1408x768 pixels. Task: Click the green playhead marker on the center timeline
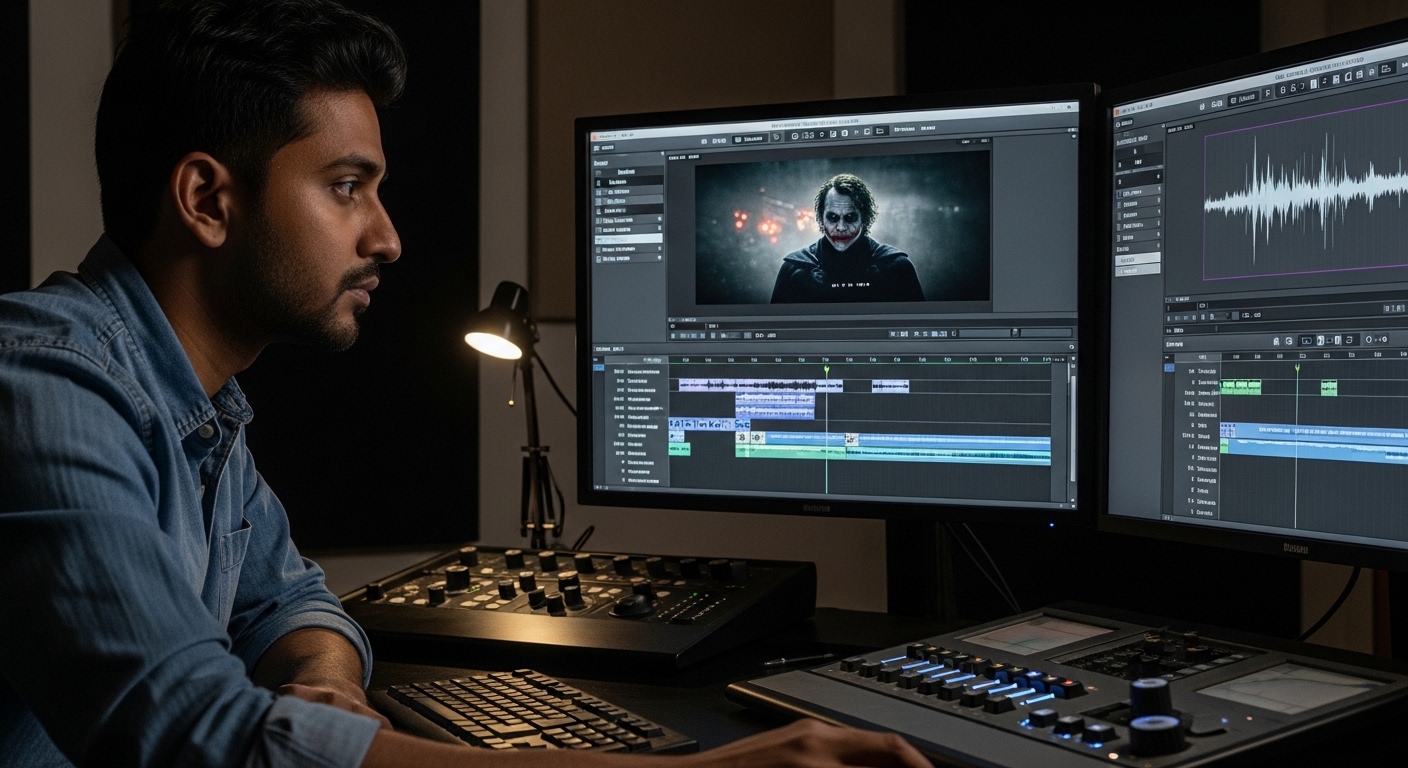click(827, 371)
